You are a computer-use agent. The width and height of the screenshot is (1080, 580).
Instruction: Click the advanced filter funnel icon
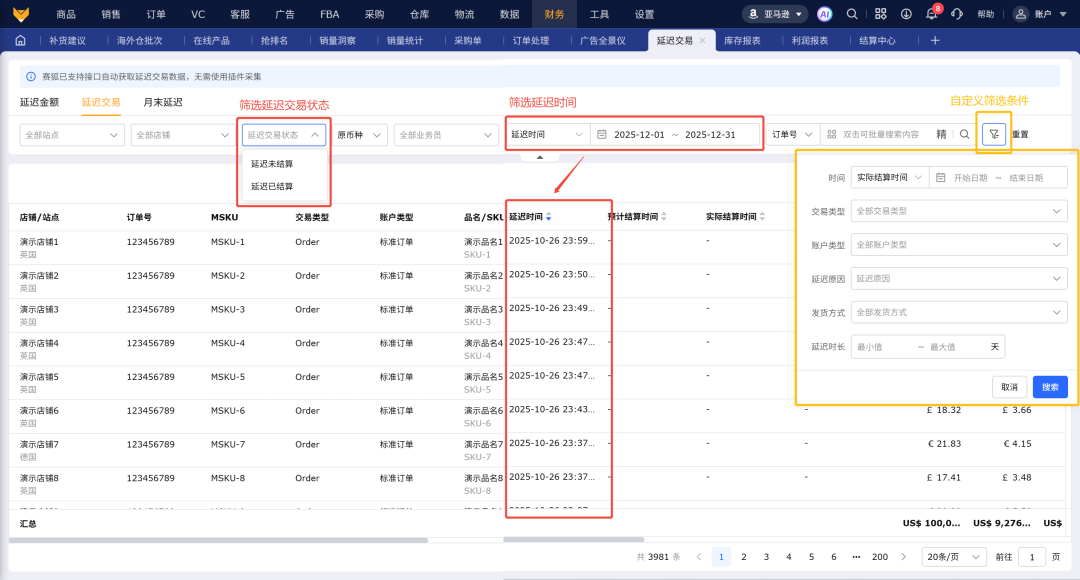[x=994, y=134]
